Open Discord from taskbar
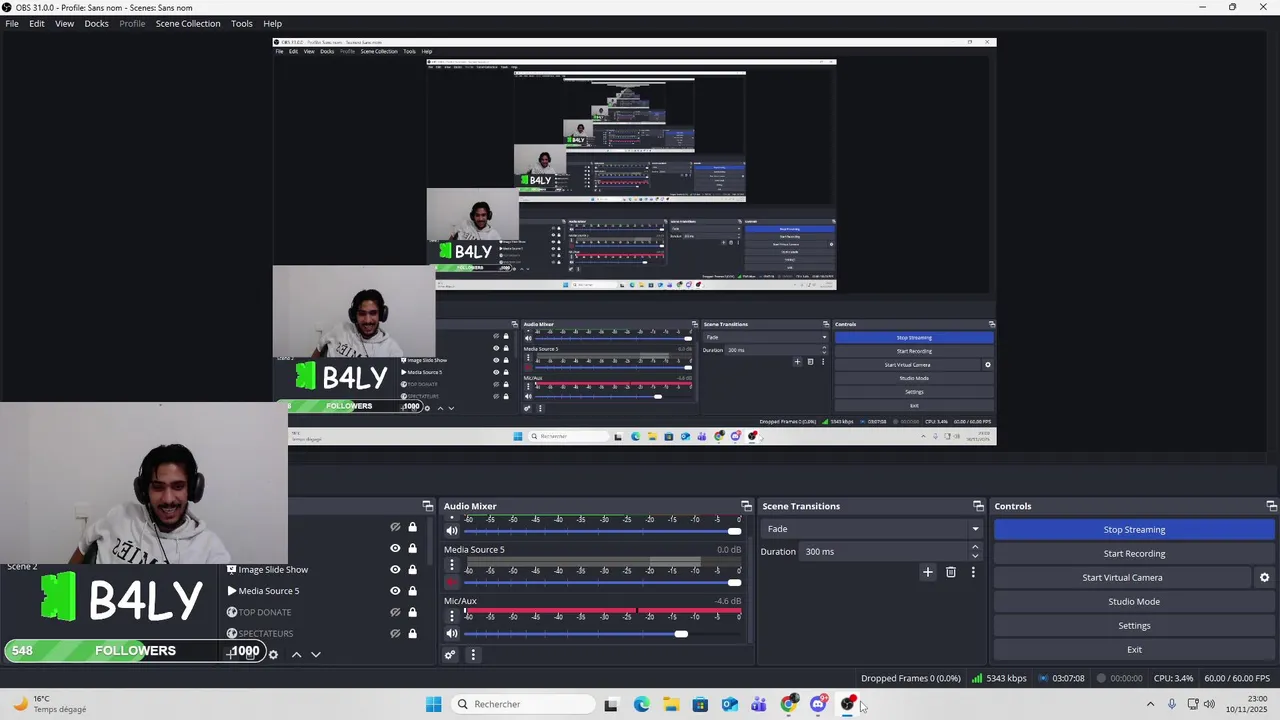 (x=818, y=704)
